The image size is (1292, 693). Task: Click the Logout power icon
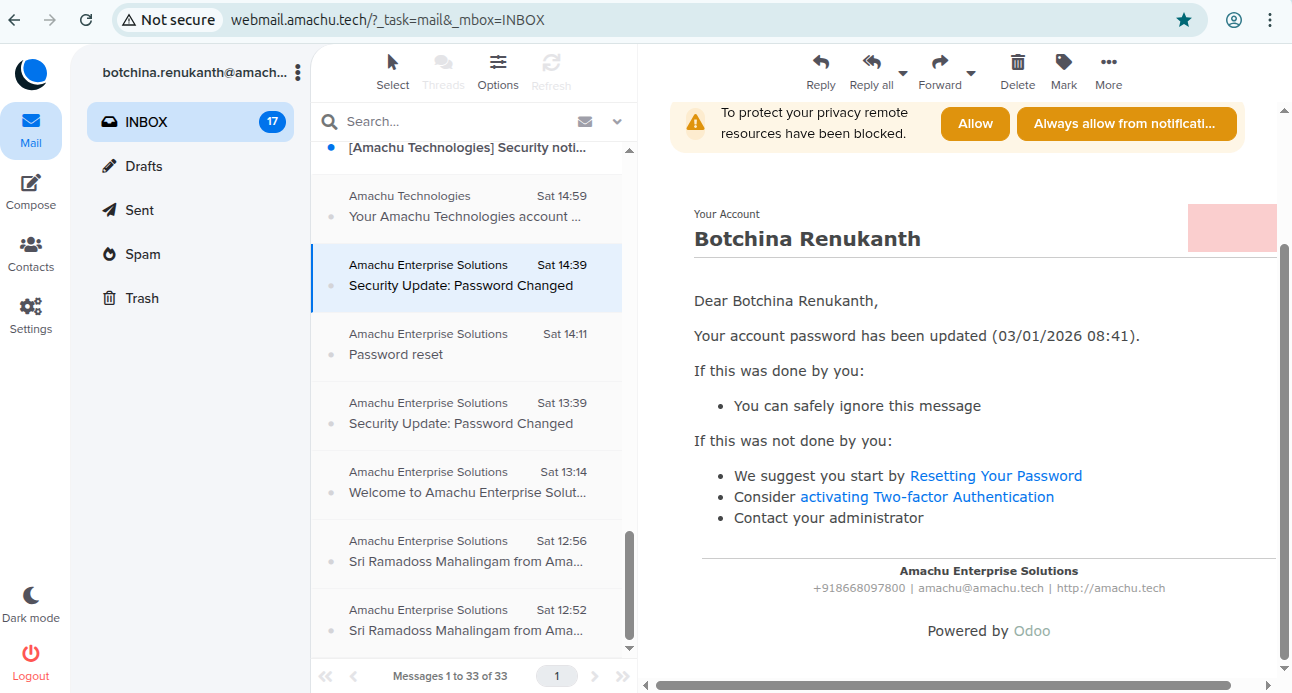pyautogui.click(x=31, y=654)
